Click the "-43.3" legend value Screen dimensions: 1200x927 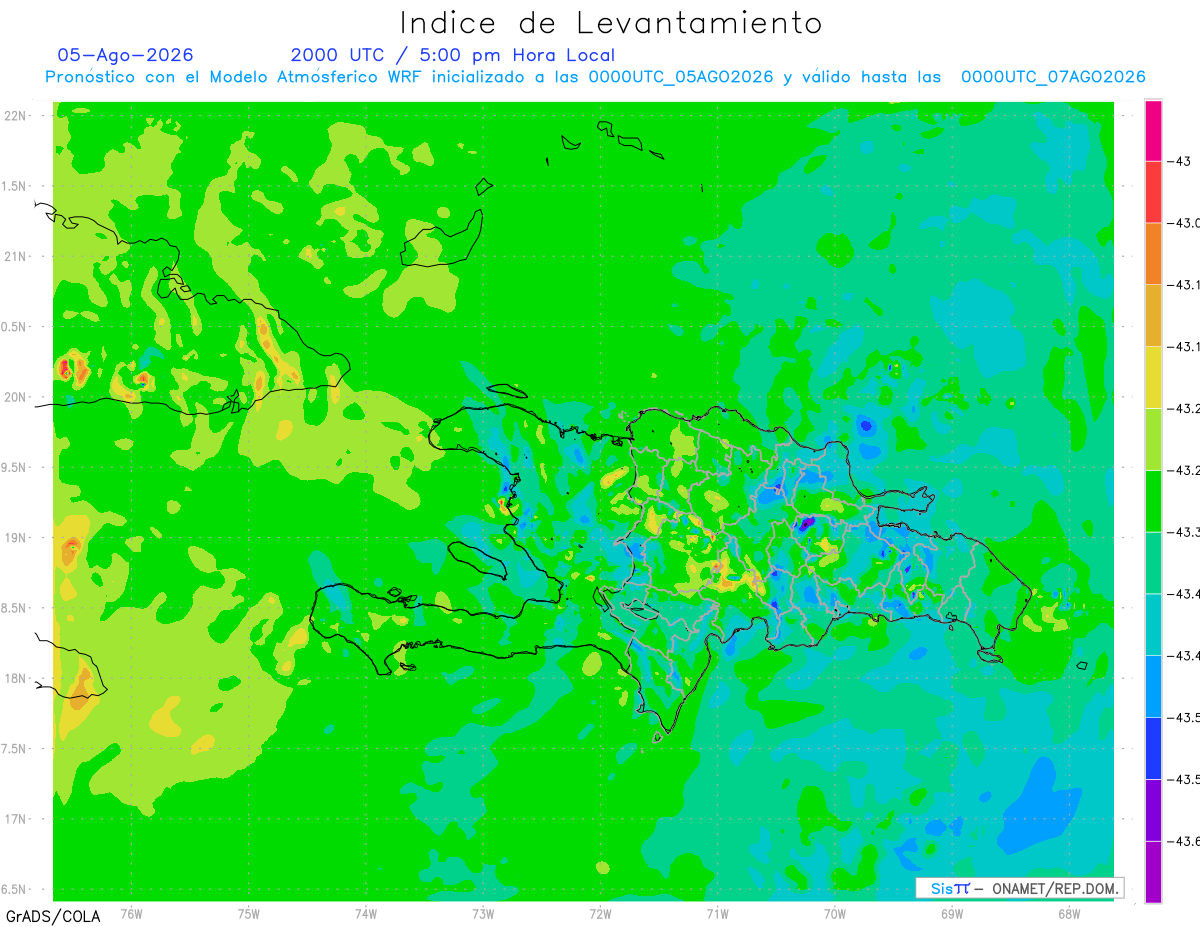click(x=1183, y=532)
